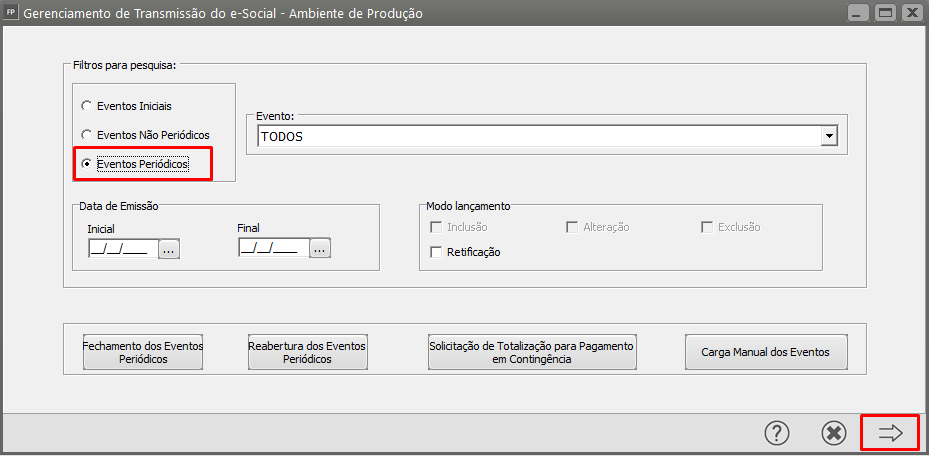Click Solicitação de Totalização para Pagamento button
Image resolution: width=929 pixels, height=456 pixels.
click(532, 352)
